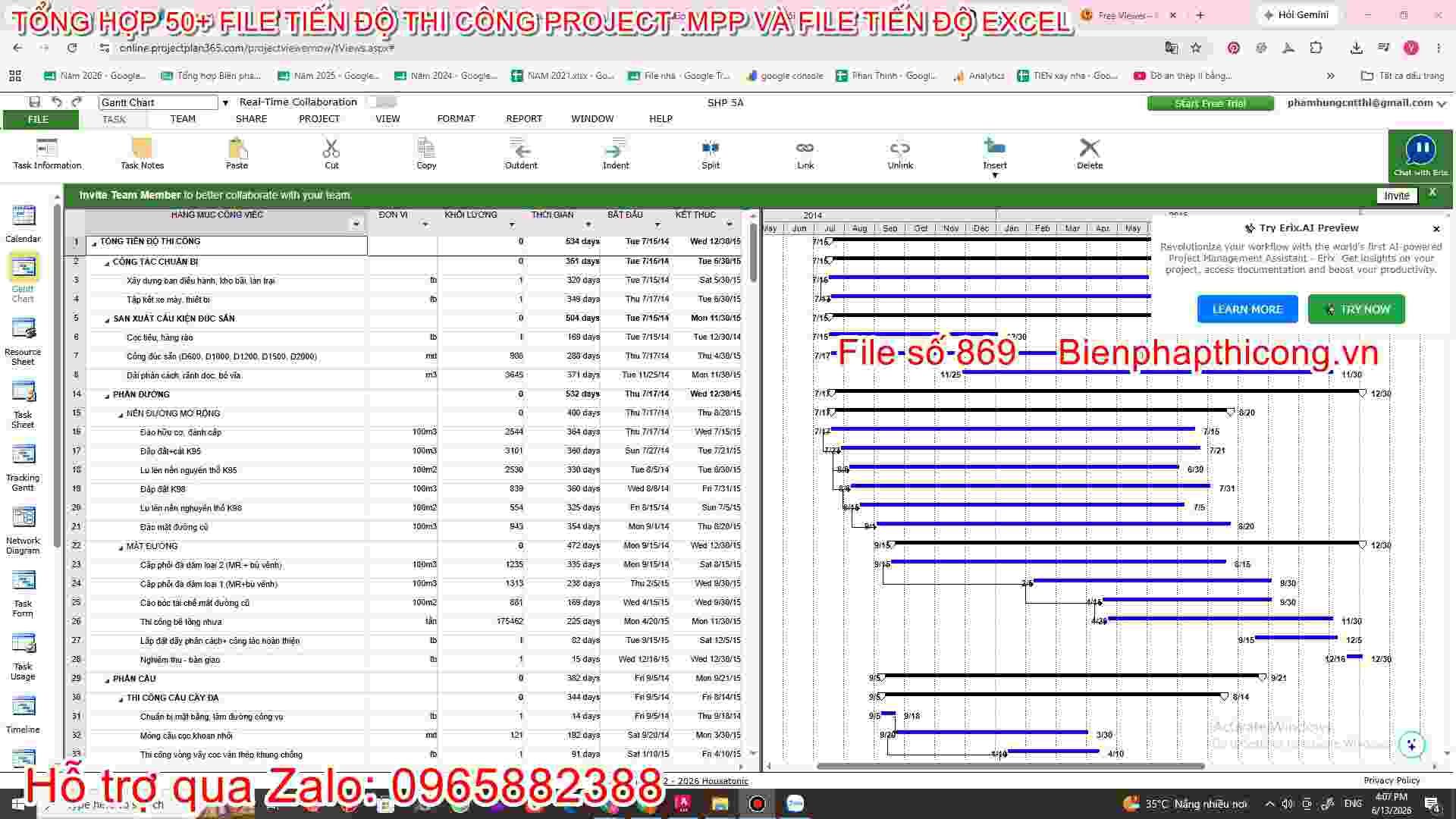Open Tracking Gantt view
Image resolution: width=1456 pixels, height=819 pixels.
pos(23,467)
